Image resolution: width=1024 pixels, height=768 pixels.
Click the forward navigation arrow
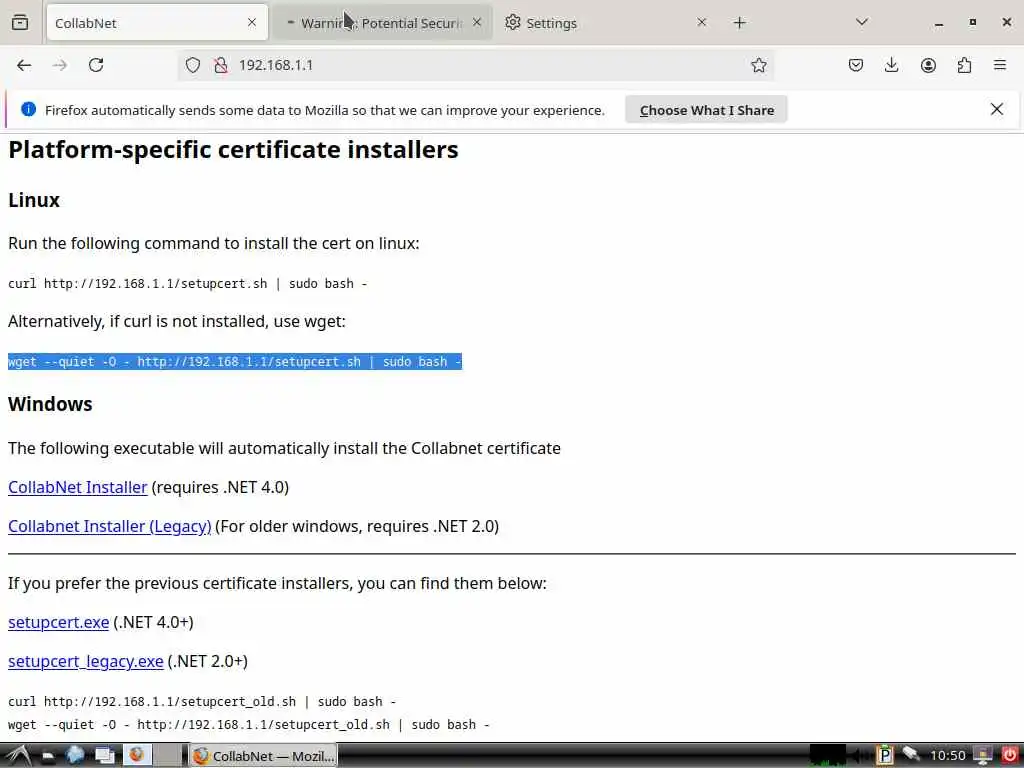point(59,65)
